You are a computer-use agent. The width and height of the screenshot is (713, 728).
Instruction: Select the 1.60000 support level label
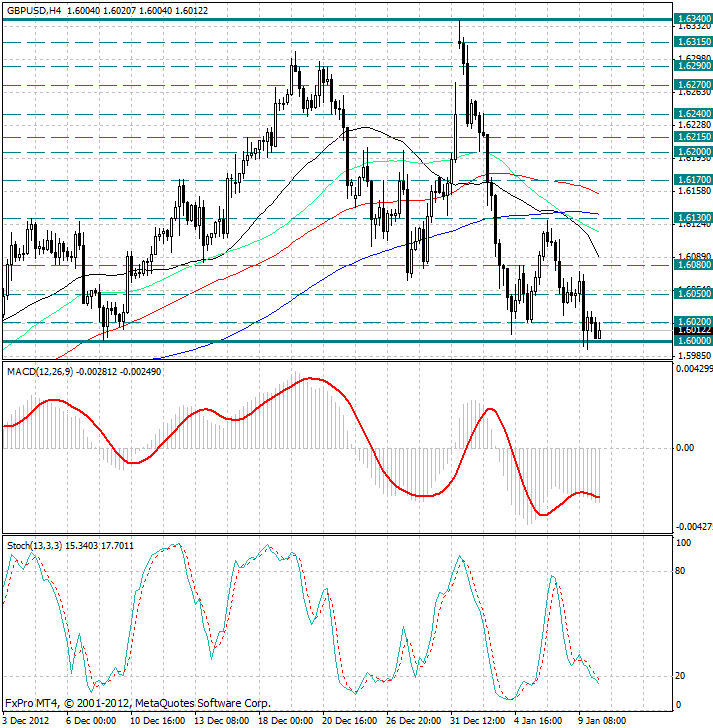point(693,340)
